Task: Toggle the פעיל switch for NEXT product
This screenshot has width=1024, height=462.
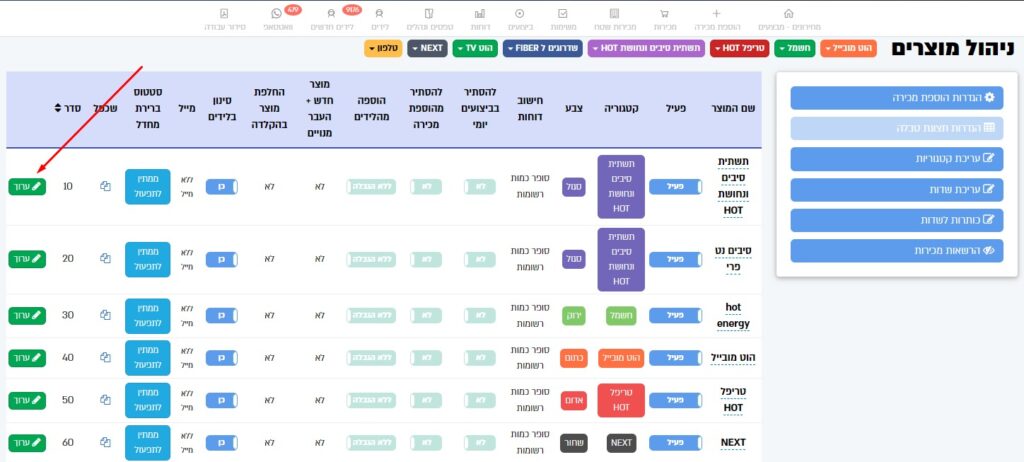Action: pos(676,442)
